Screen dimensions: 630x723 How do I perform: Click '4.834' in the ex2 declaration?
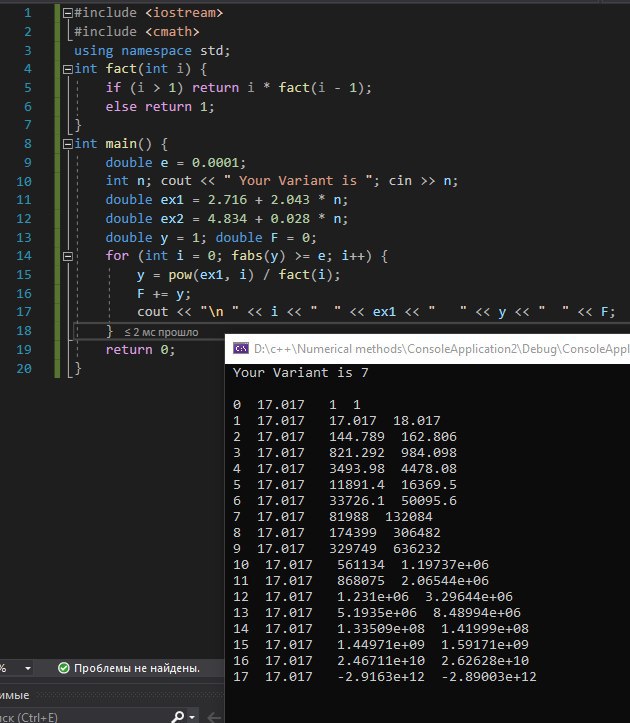(x=227, y=219)
